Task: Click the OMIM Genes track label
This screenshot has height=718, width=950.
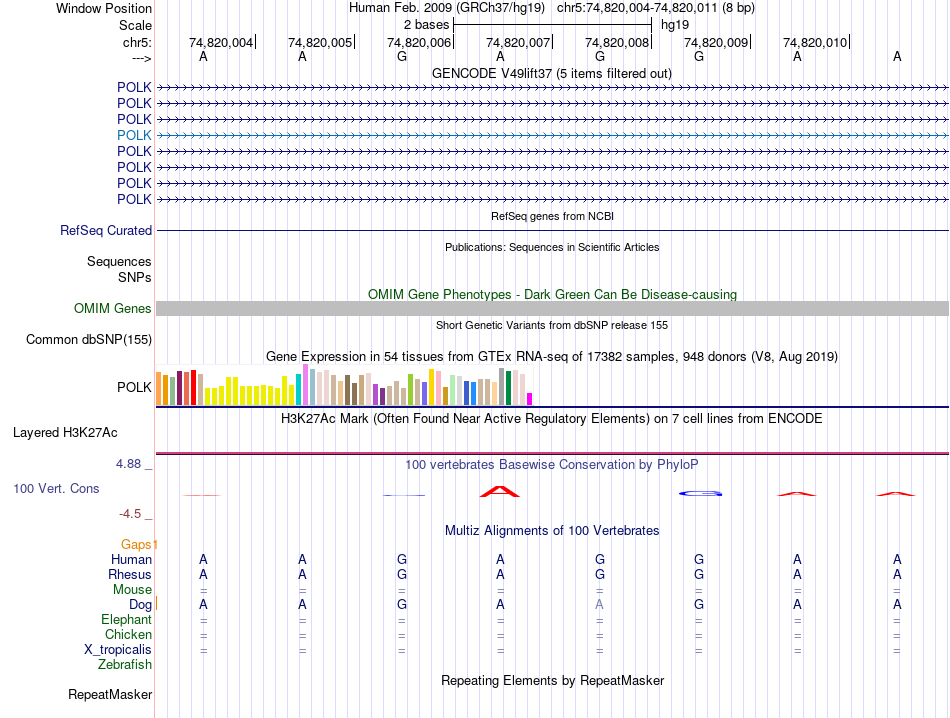Action: tap(112, 308)
